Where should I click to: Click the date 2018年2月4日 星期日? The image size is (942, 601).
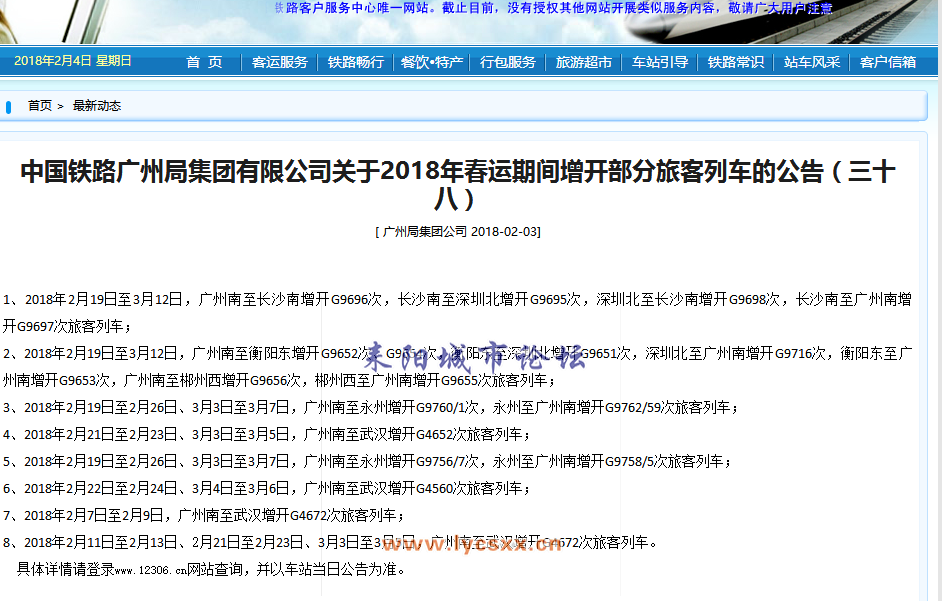tap(73, 61)
